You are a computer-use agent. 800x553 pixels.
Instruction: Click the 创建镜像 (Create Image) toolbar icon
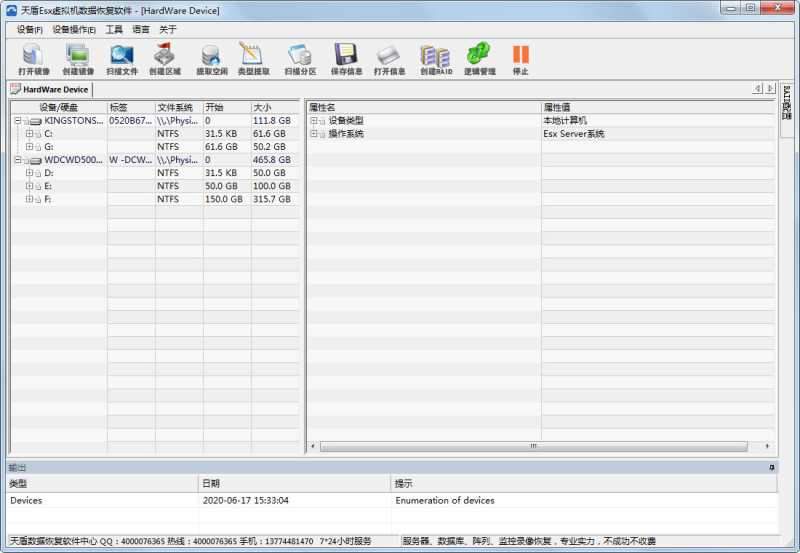click(78, 55)
